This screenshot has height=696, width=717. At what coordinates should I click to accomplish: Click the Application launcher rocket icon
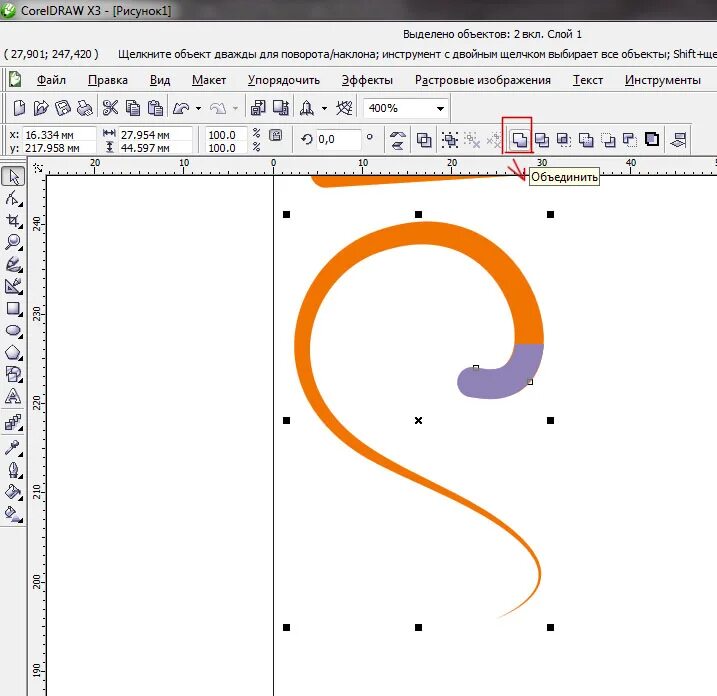point(306,108)
